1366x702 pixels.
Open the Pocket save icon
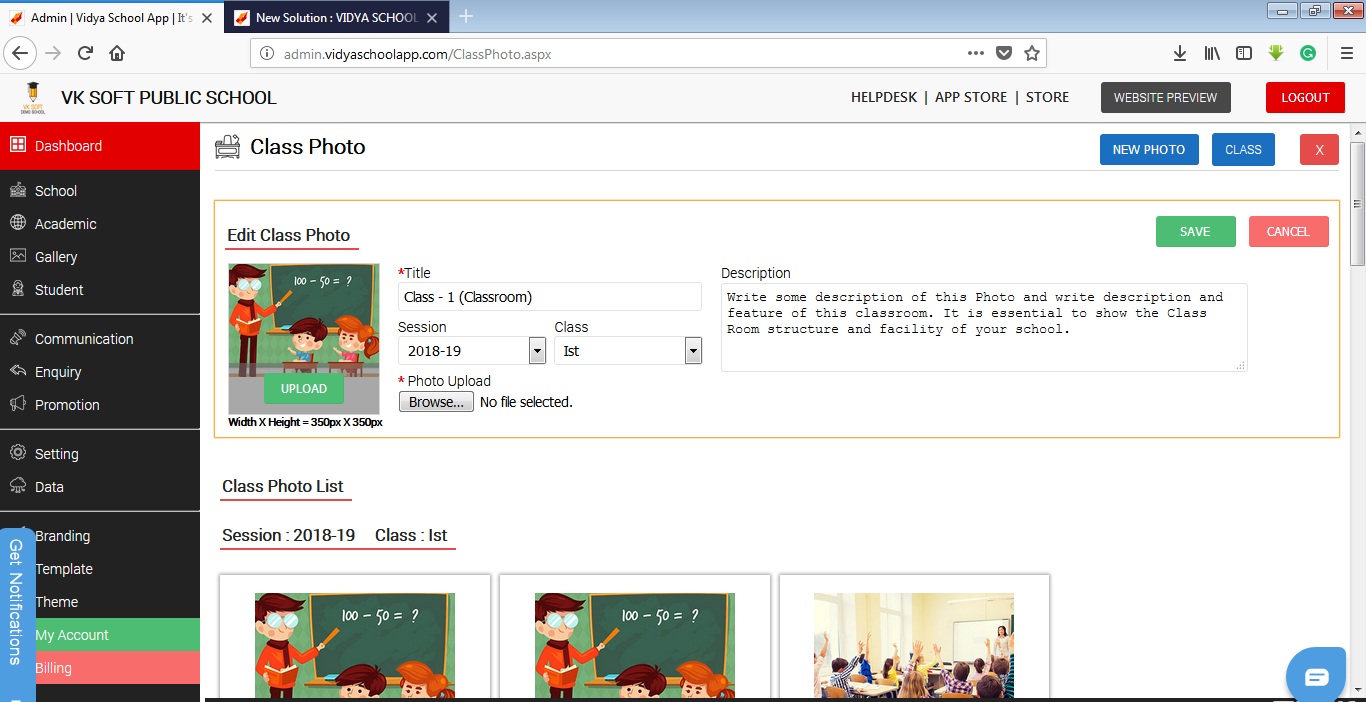(x=1004, y=53)
